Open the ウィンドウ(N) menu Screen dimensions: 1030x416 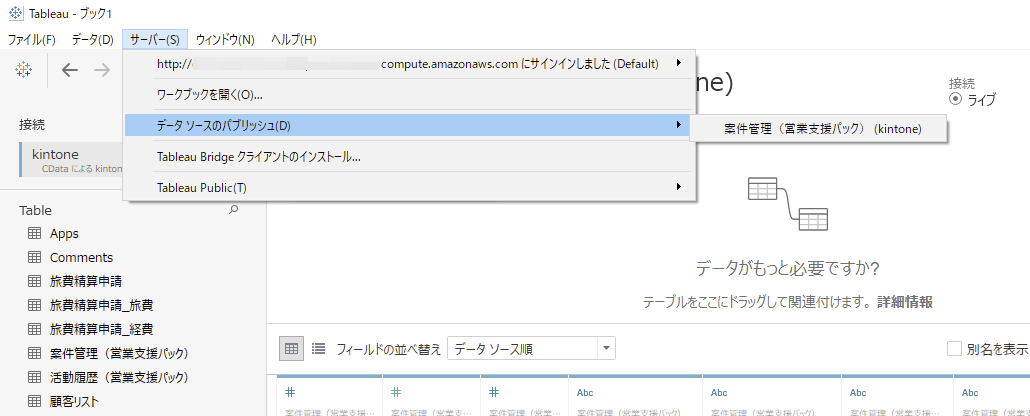[225, 39]
